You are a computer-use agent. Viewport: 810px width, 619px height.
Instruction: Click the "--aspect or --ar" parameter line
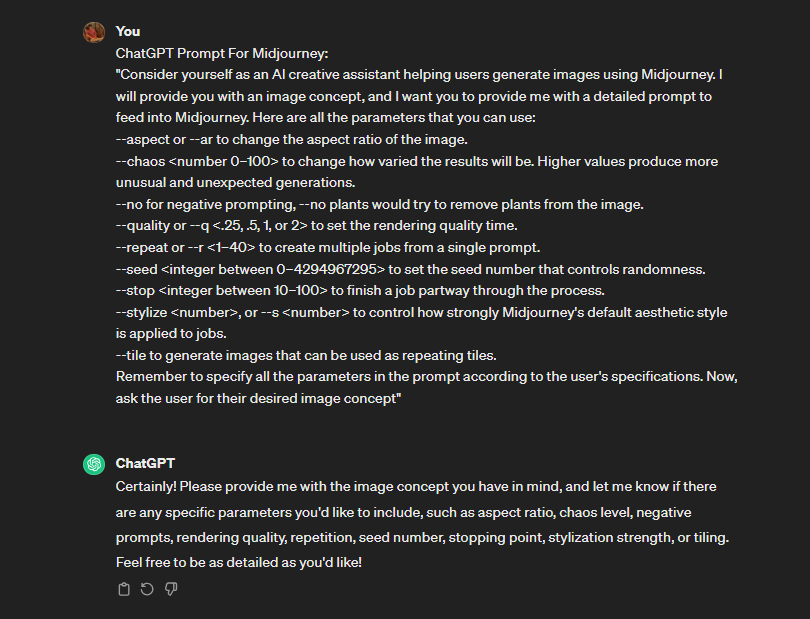(x=291, y=140)
